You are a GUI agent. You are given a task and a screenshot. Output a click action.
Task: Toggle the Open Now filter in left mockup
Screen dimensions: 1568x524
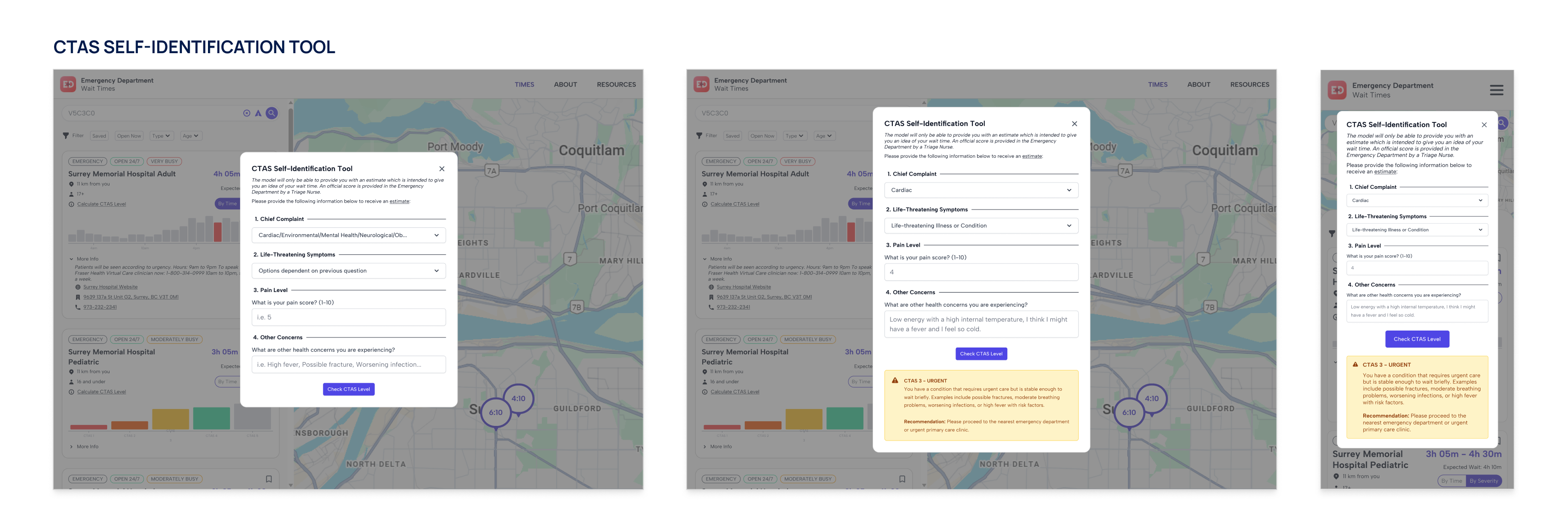click(129, 136)
